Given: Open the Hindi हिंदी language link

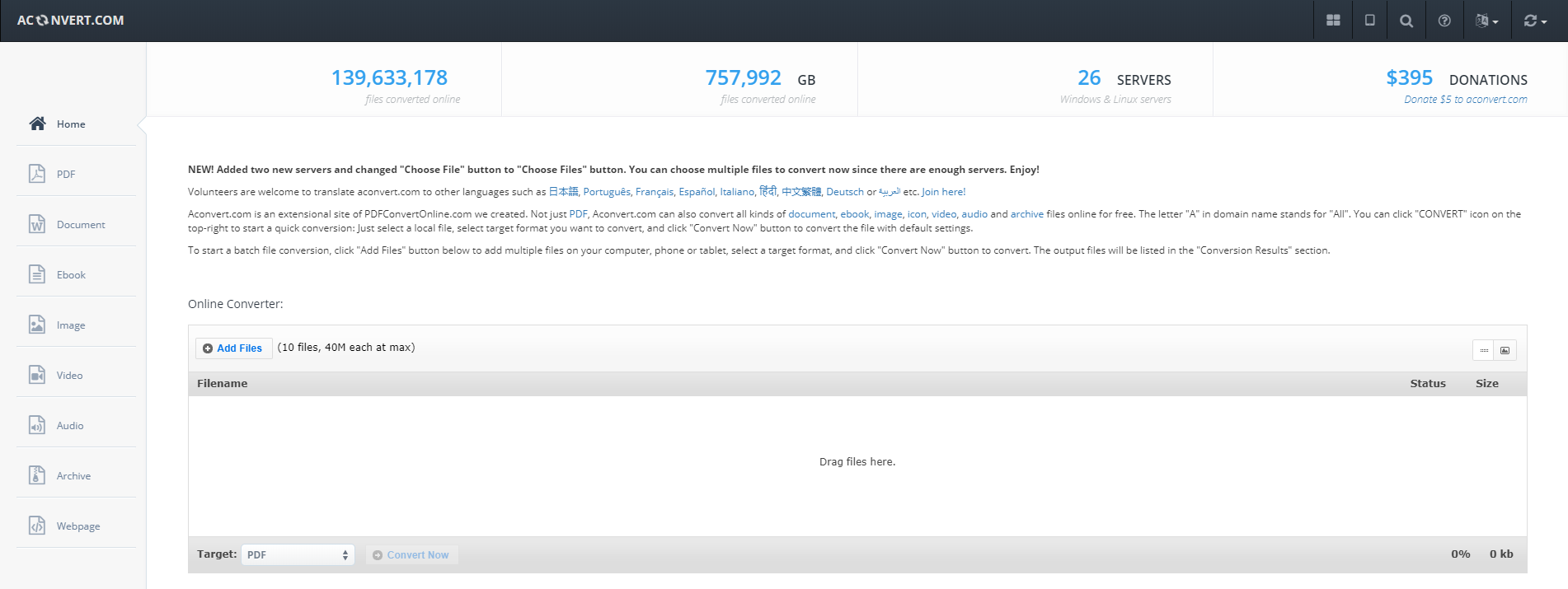Looking at the screenshot, I should coord(768,191).
